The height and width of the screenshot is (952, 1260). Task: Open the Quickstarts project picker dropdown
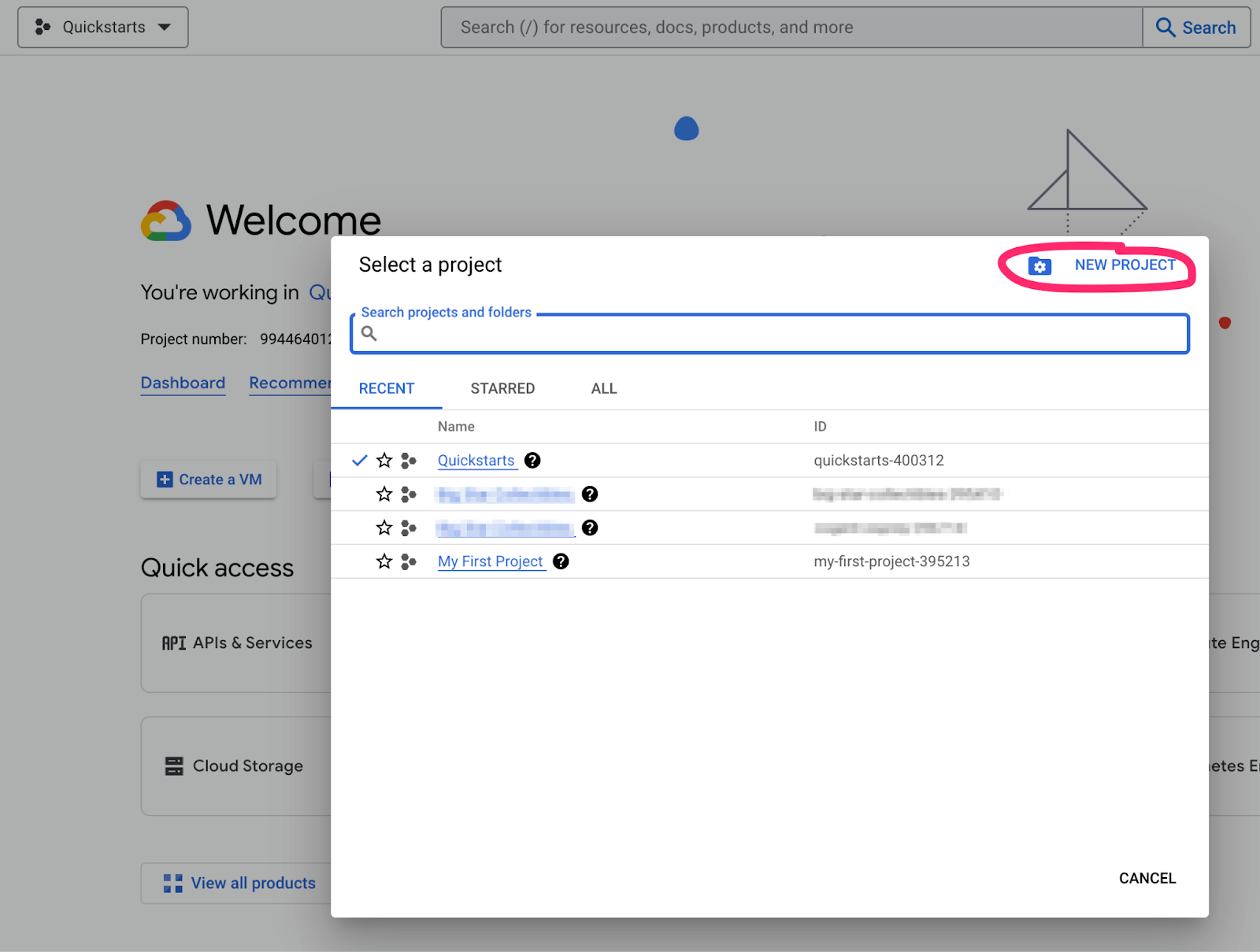point(102,27)
